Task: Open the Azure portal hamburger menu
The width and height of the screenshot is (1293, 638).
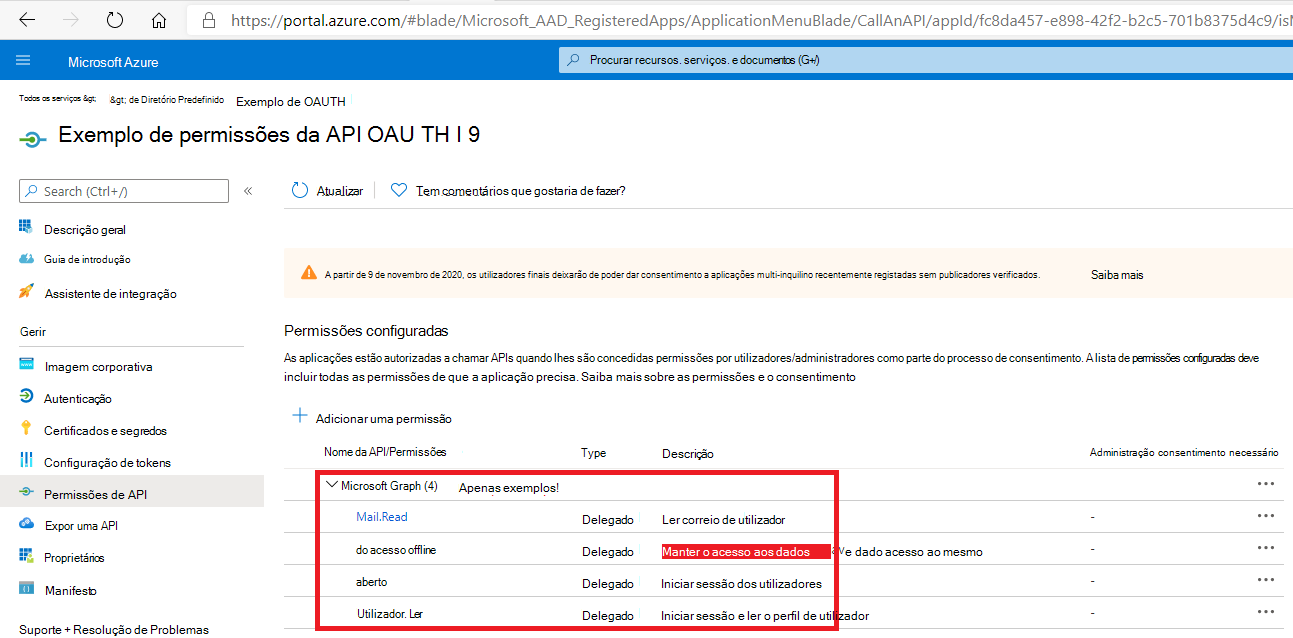Action: pos(23,61)
